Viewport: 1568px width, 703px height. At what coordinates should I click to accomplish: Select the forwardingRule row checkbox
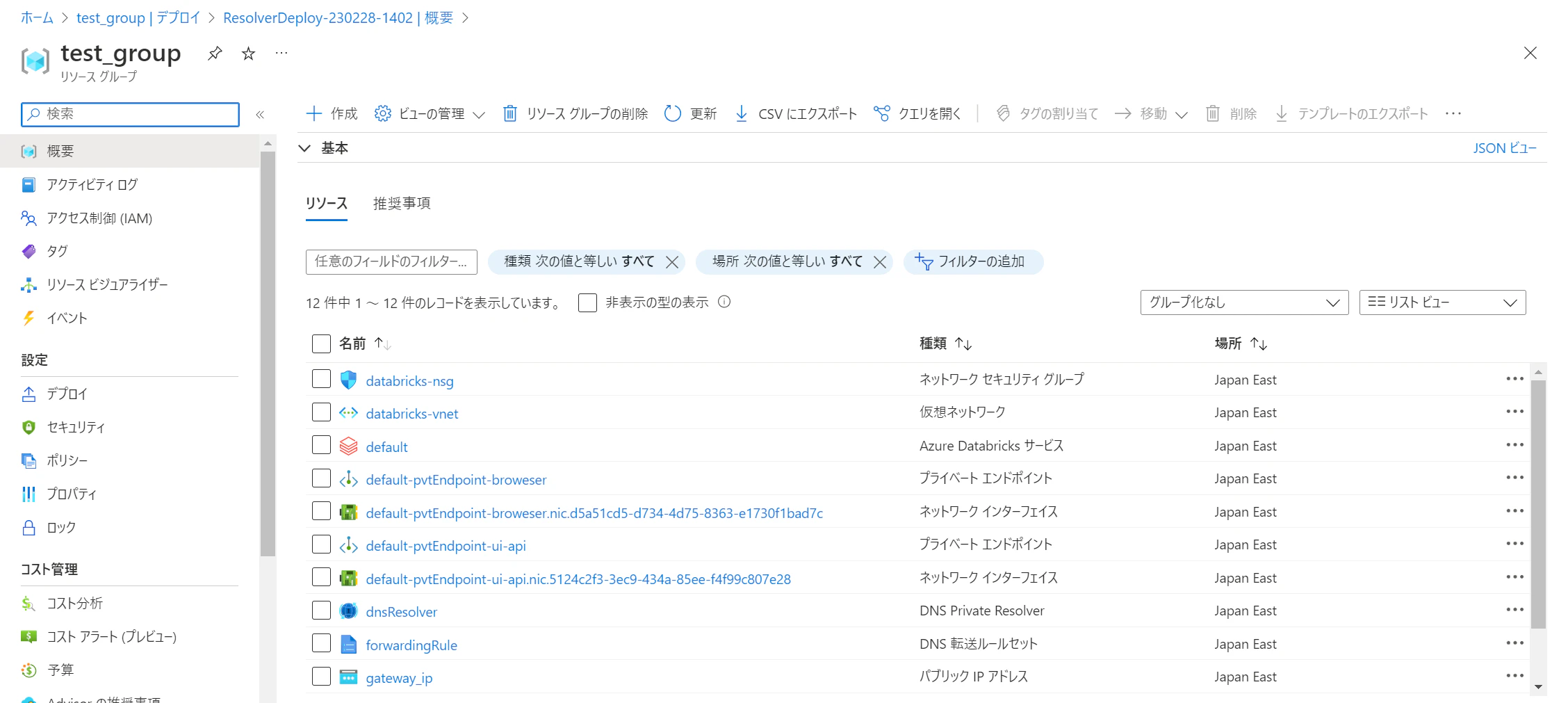(x=321, y=643)
